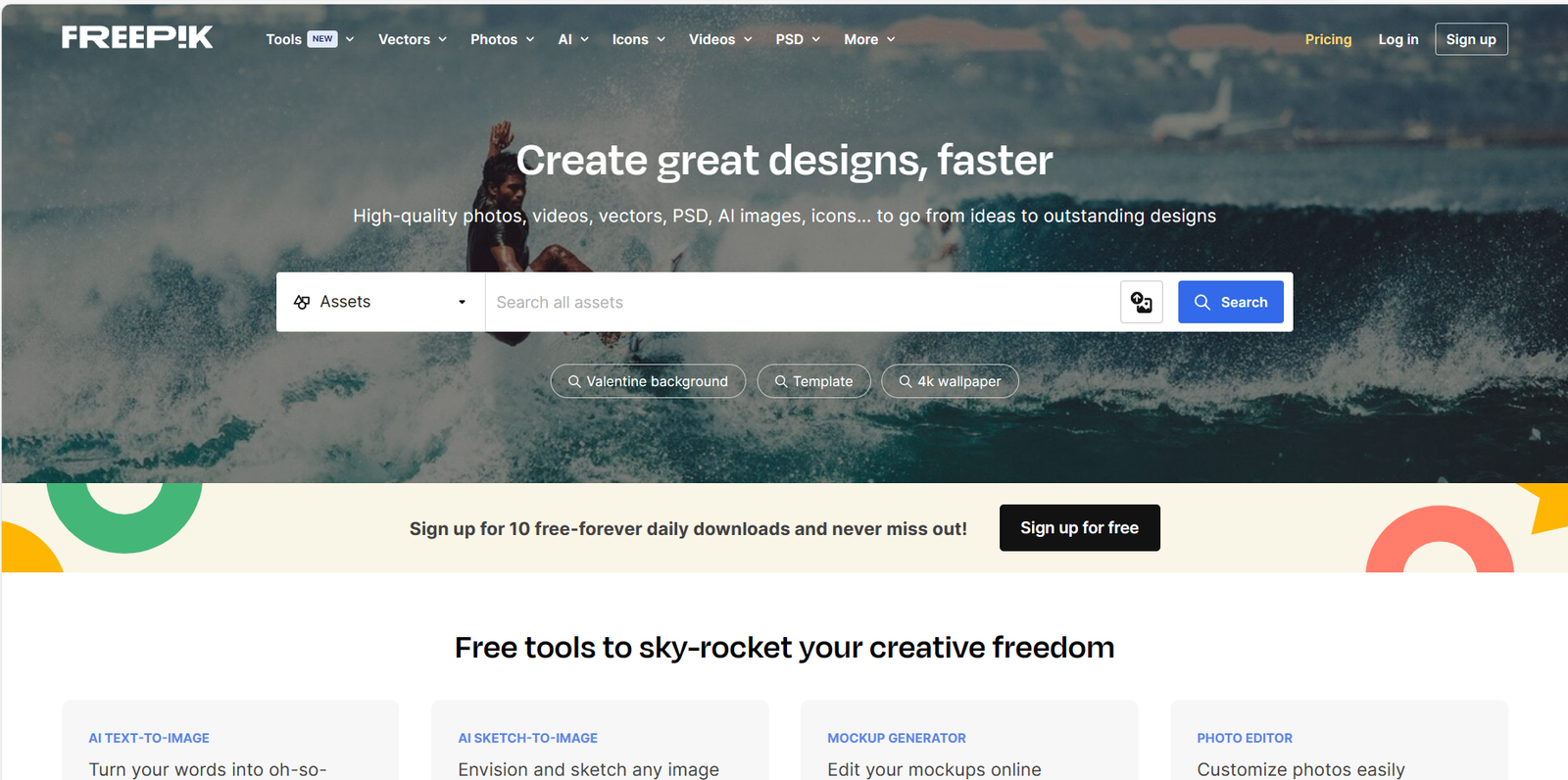Open the AI Text-to-Image tool card
This screenshot has width=1568, height=780.
230,741
